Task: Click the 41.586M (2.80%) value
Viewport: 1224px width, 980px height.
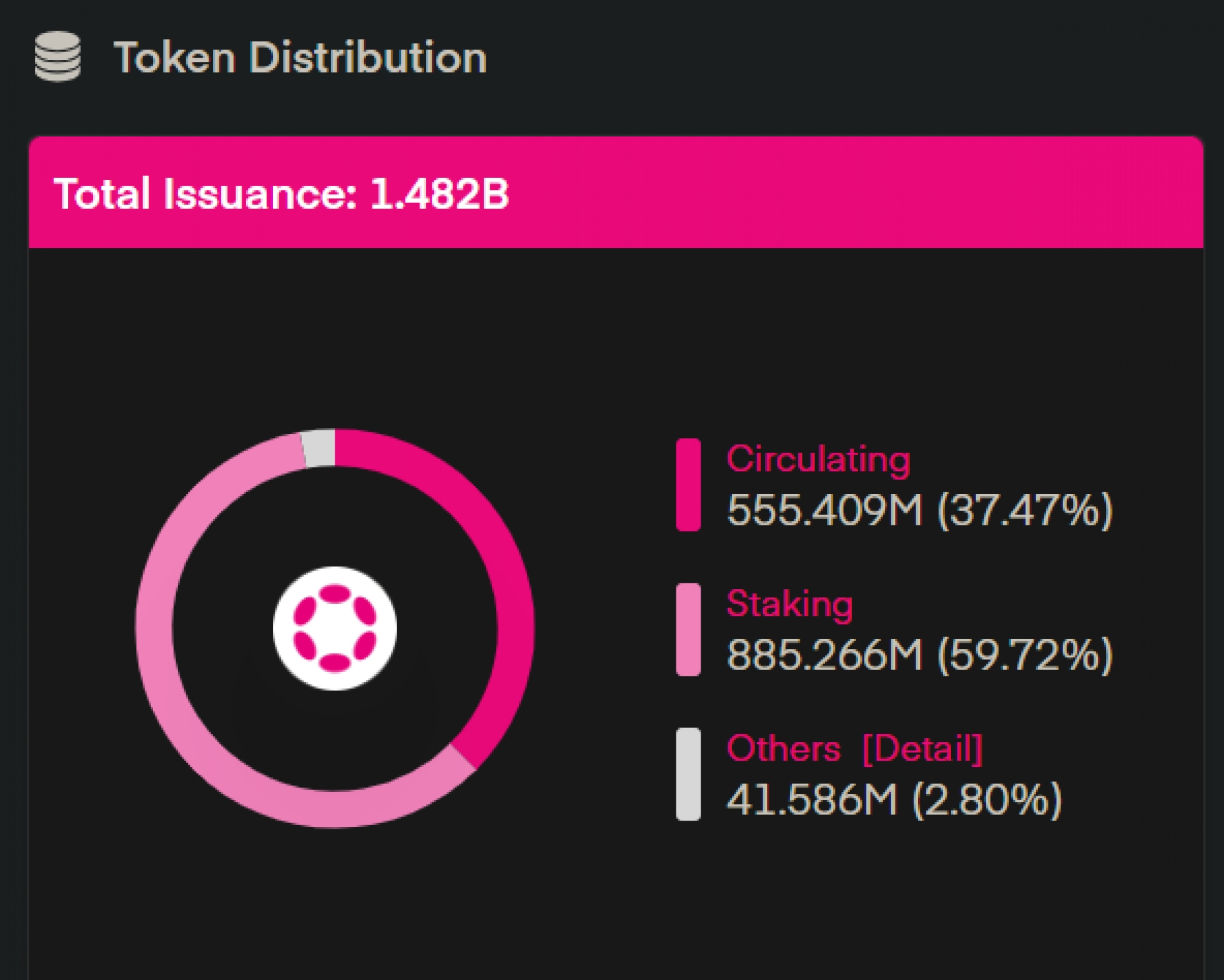Action: (x=894, y=800)
